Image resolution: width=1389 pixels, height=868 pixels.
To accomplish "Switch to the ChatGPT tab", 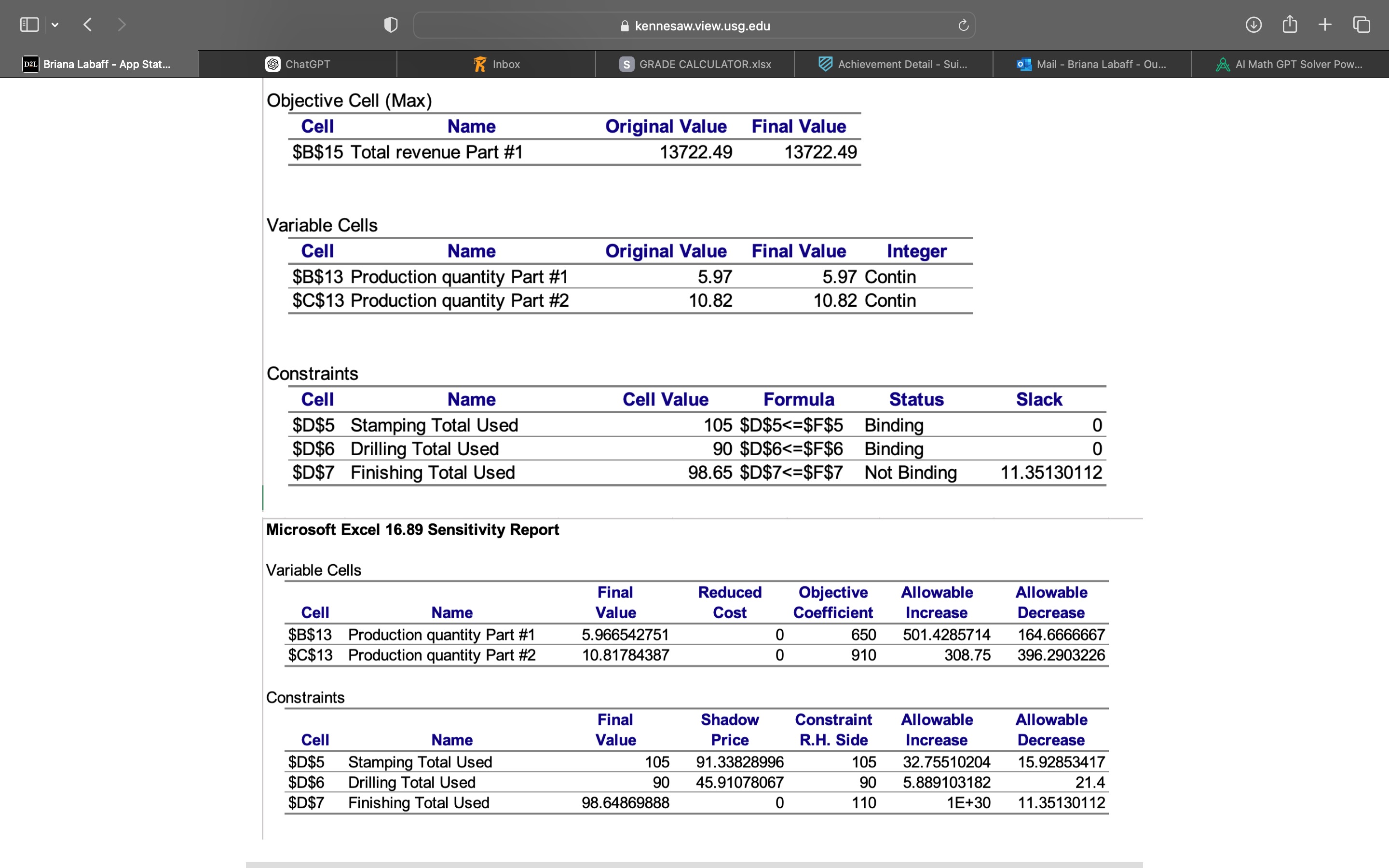I will (x=297, y=64).
